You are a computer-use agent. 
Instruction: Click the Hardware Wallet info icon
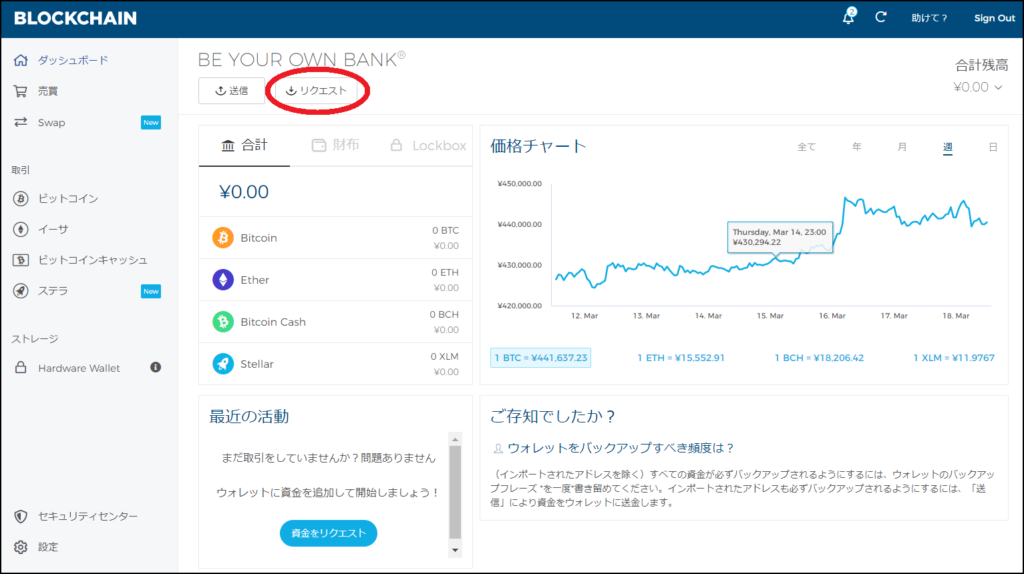(155, 367)
